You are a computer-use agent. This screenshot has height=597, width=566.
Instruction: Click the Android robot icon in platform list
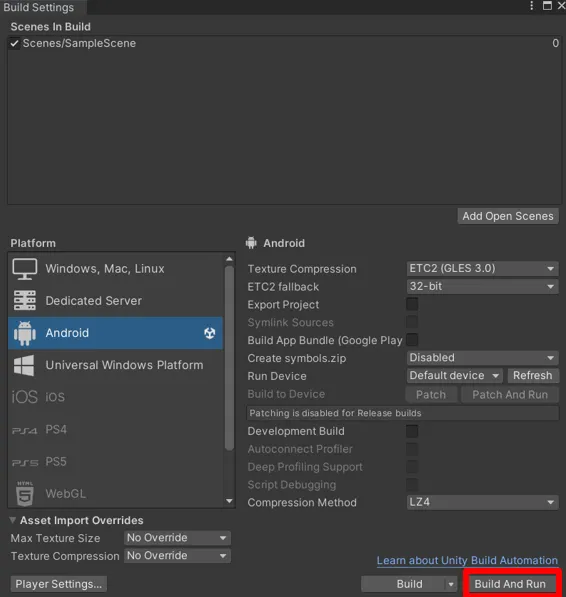pos(25,333)
